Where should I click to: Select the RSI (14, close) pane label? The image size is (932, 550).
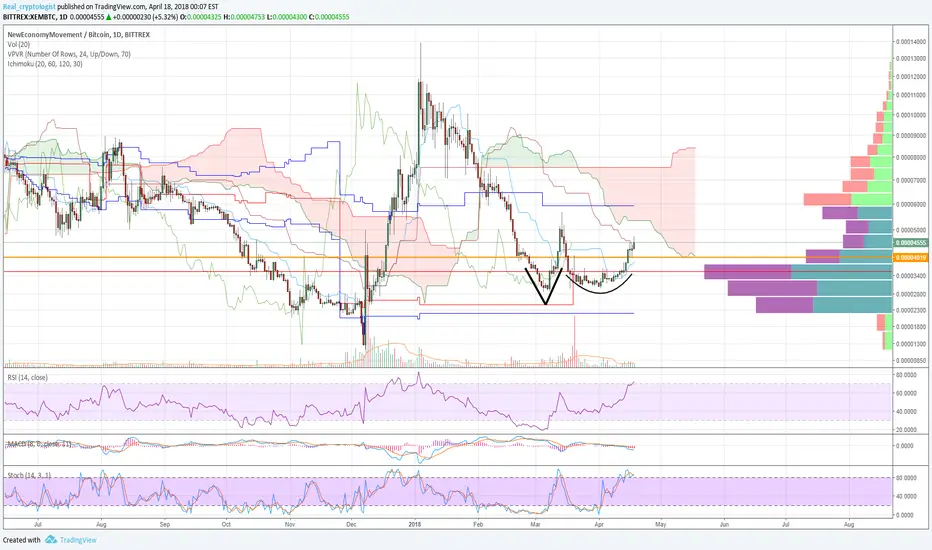click(27, 378)
